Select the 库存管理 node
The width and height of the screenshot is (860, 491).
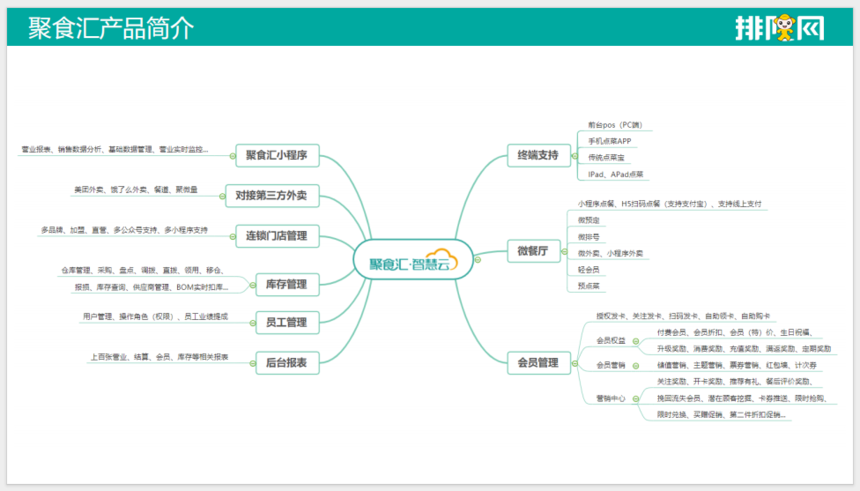(287, 284)
